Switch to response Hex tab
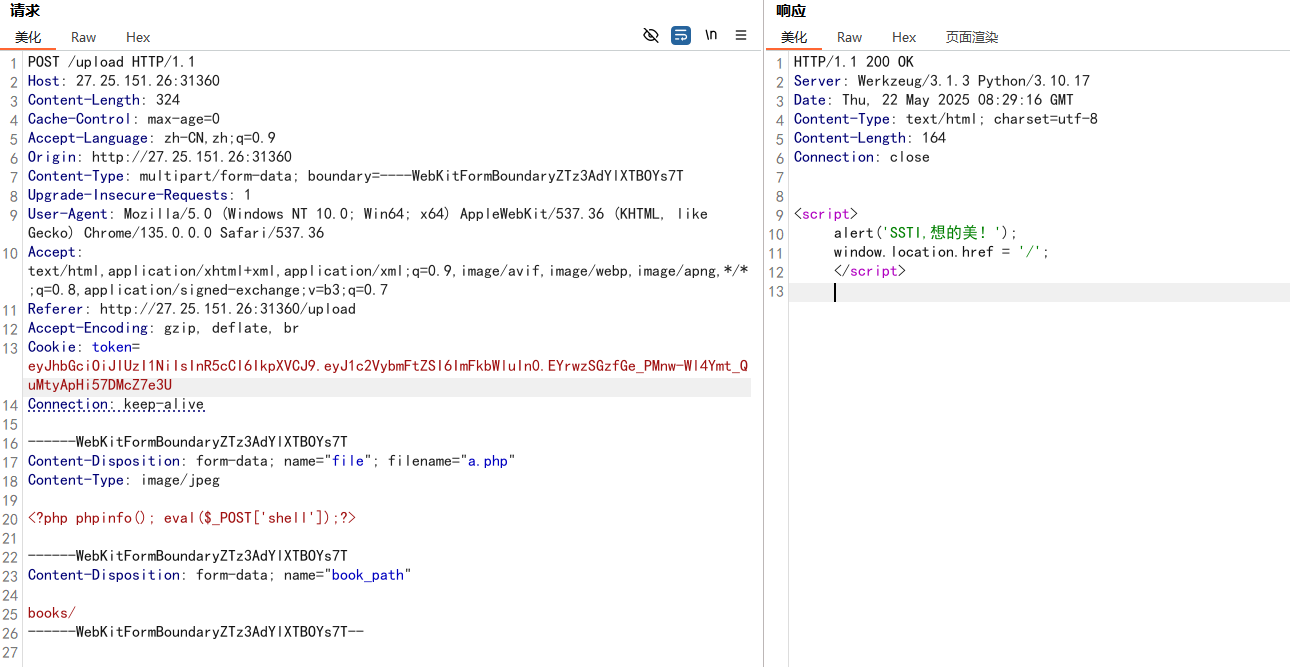The height and width of the screenshot is (667, 1290). [x=904, y=37]
